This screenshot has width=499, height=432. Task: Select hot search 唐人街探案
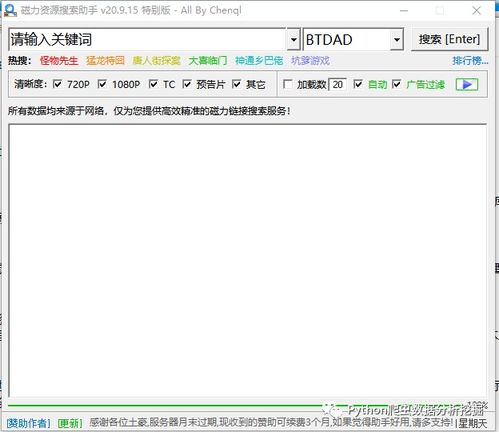point(156,61)
